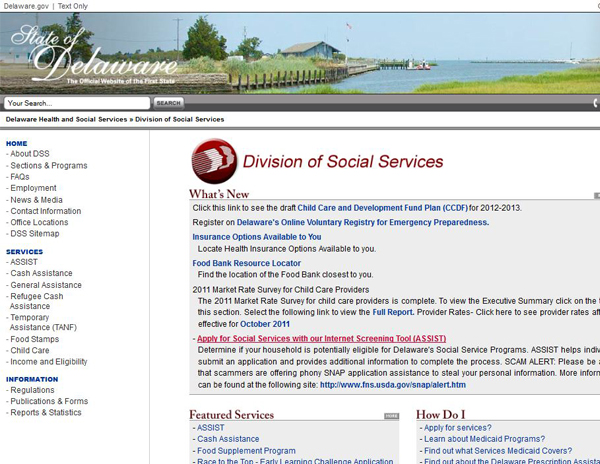Open General Assistance in sidebar
This screenshot has width=600, height=464.
(46, 285)
